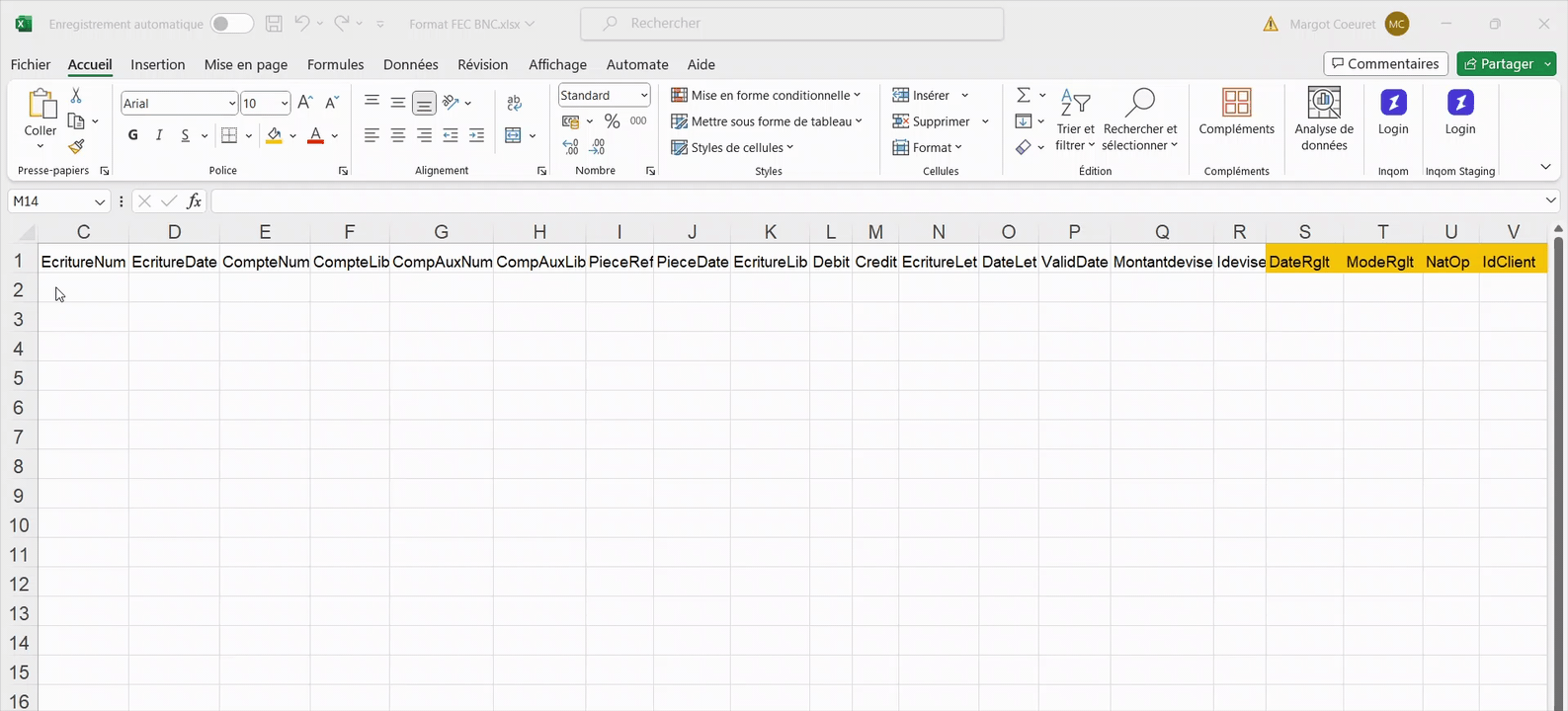This screenshot has height=711, width=1568.
Task: Expand the Standard number format dropdown
Action: pyautogui.click(x=644, y=96)
